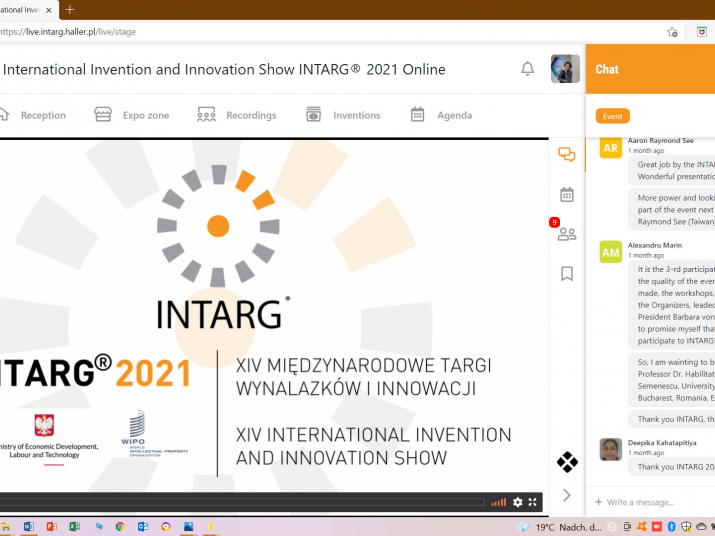Open the Expo zone tab
Screen dimensions: 715x536
point(133,115)
